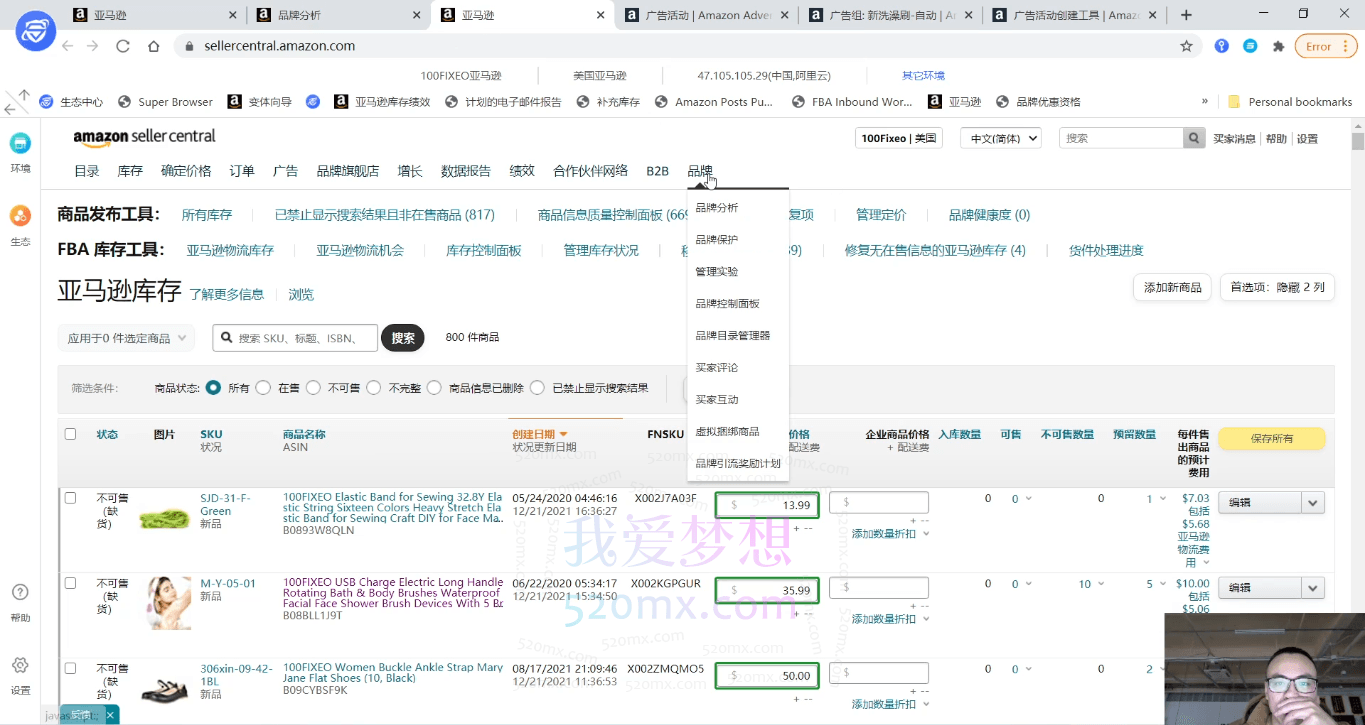The image size is (1365, 725).
Task: Click the 帮助 question mark sidebar icon
Action: 20,592
